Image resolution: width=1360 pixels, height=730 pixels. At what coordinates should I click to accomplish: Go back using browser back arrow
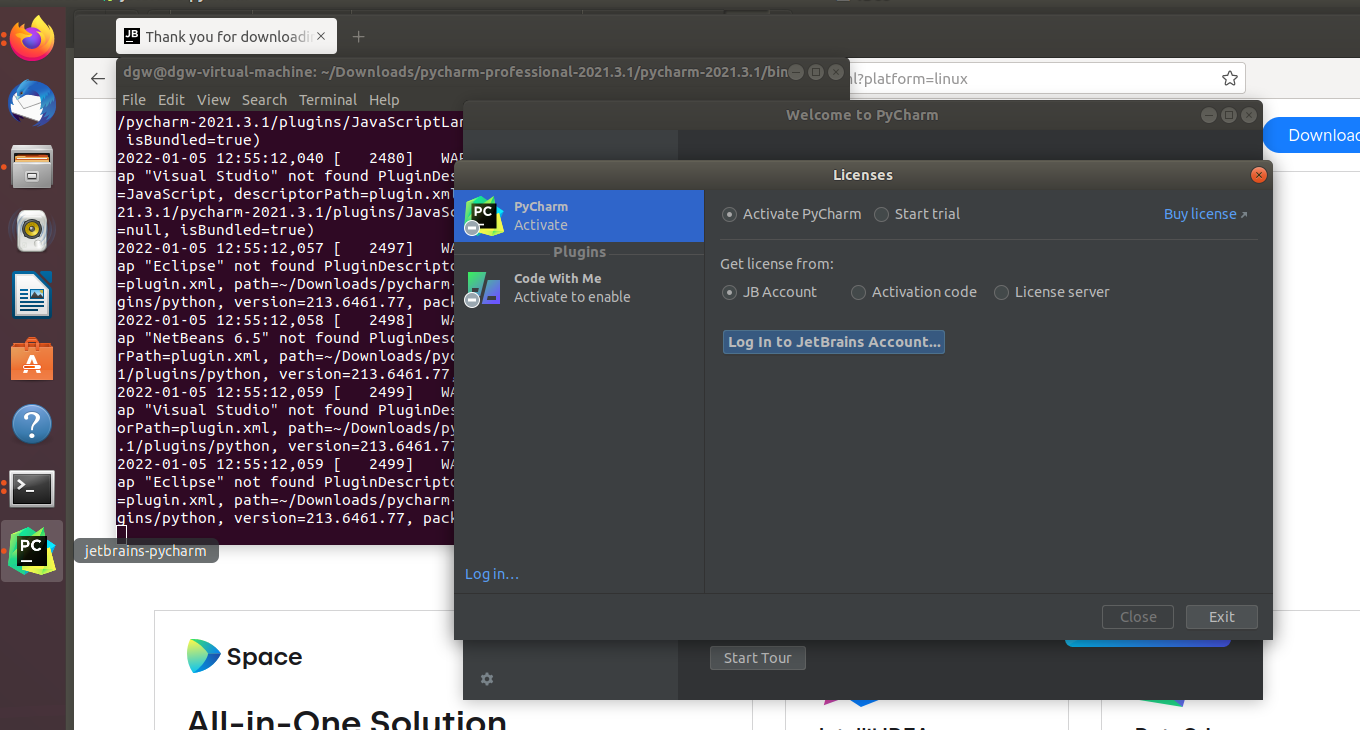pos(97,78)
